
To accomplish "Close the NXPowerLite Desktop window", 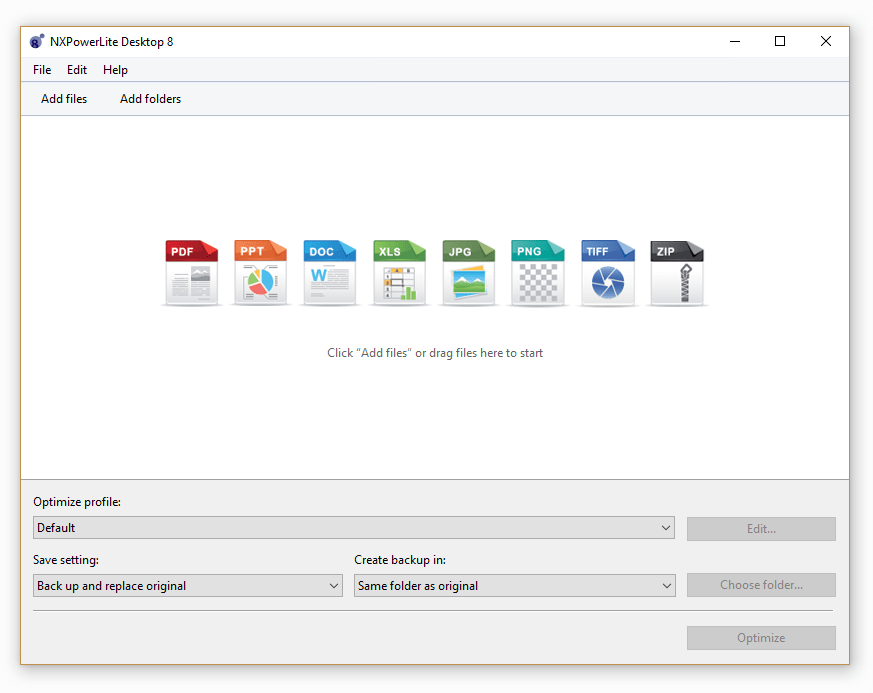I will pyautogui.click(x=826, y=42).
